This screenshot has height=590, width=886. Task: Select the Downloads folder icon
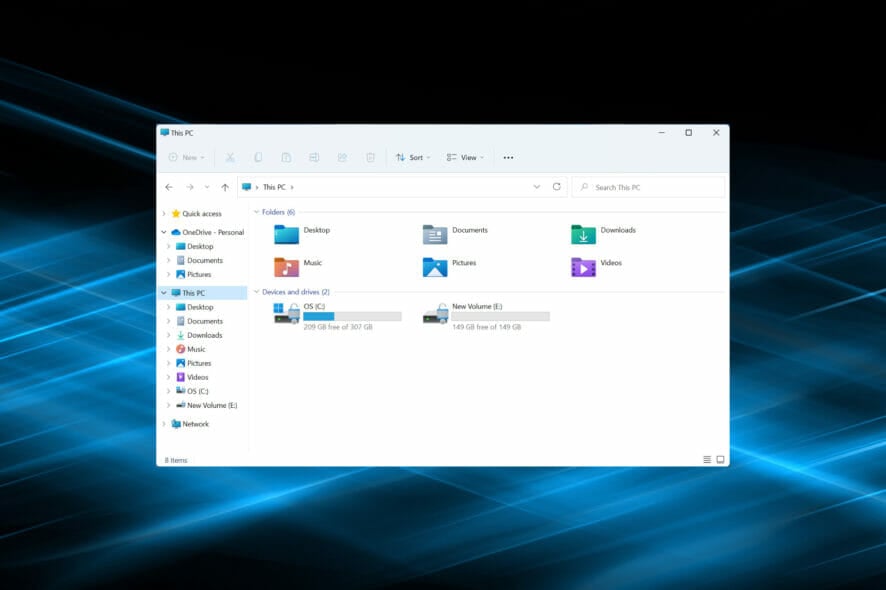(x=583, y=234)
